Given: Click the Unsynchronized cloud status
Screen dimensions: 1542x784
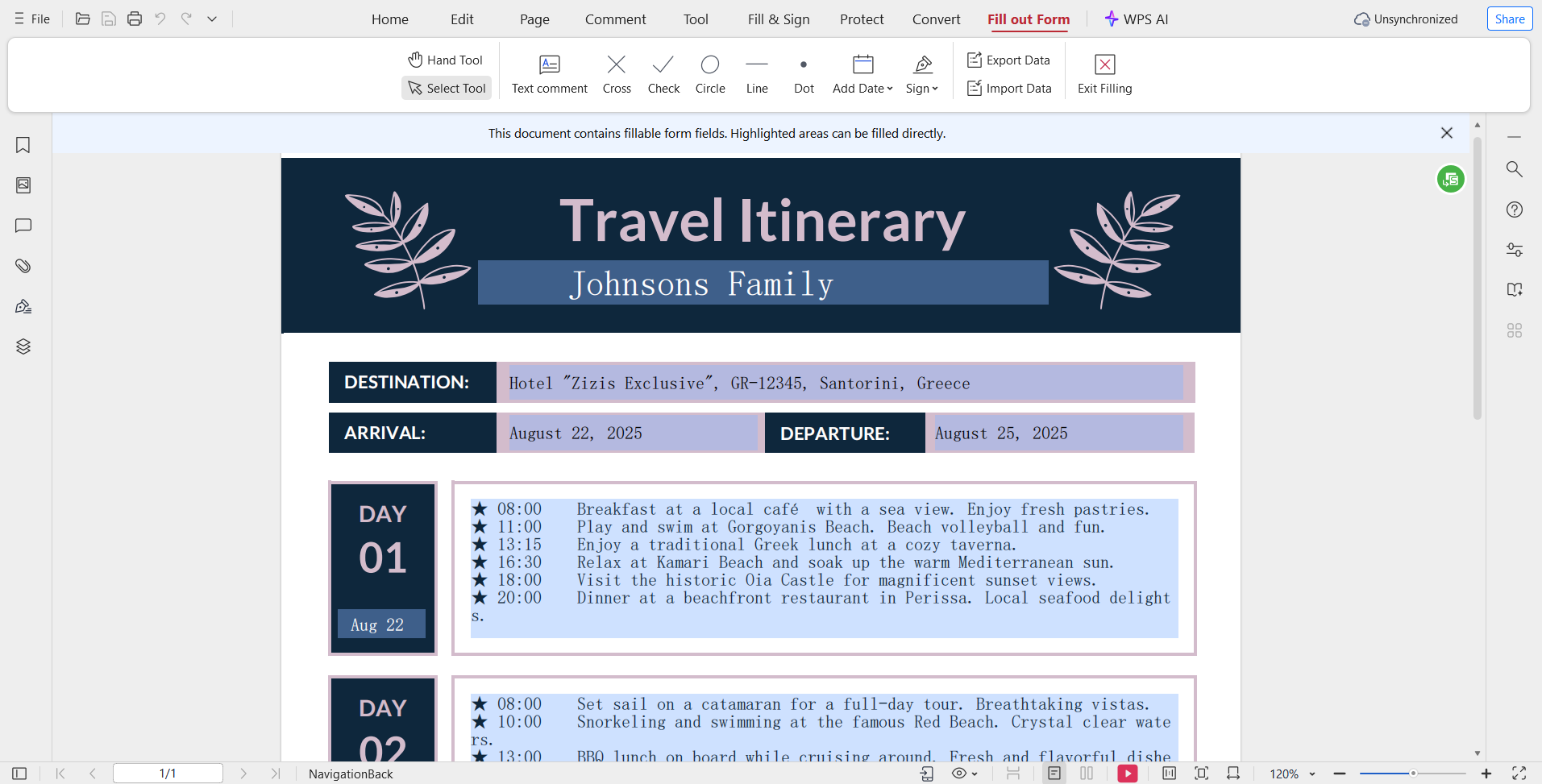Looking at the screenshot, I should click(x=1406, y=19).
